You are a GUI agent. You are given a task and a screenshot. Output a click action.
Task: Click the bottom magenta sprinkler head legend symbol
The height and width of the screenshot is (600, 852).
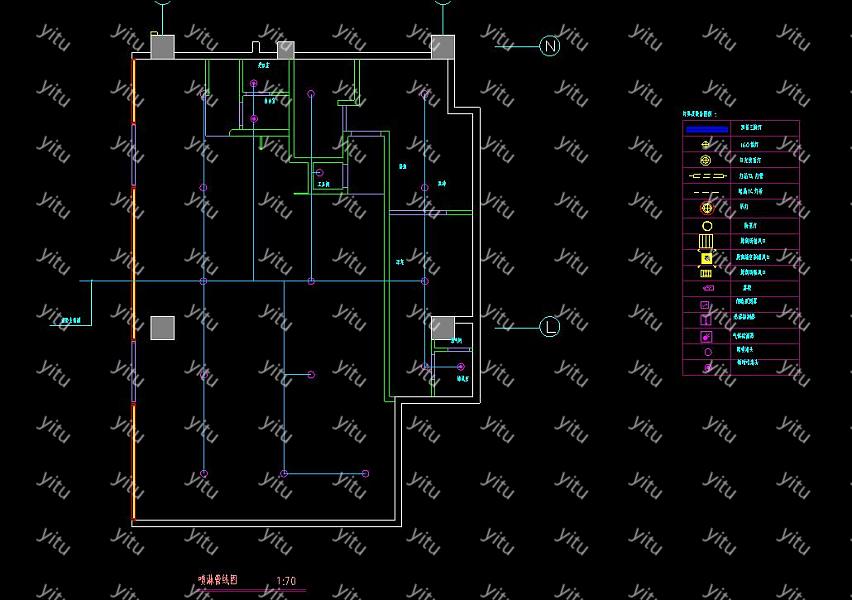click(707, 367)
